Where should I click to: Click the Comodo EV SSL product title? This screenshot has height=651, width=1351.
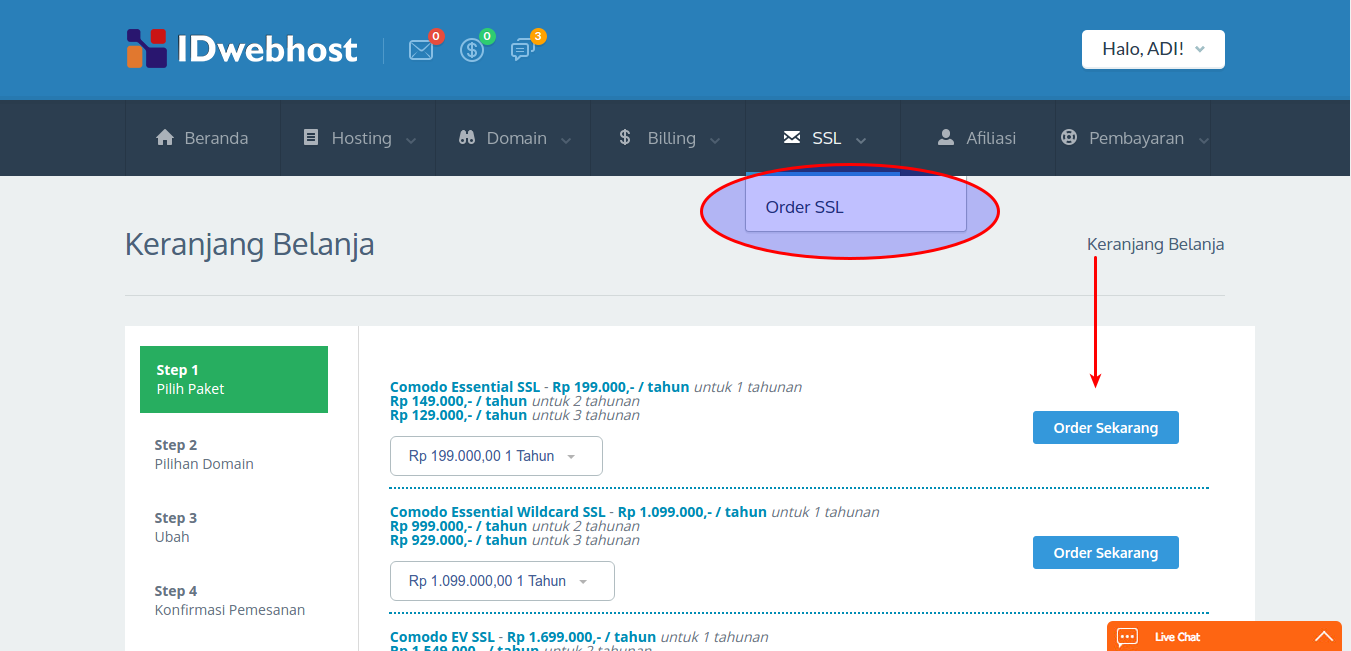click(442, 637)
